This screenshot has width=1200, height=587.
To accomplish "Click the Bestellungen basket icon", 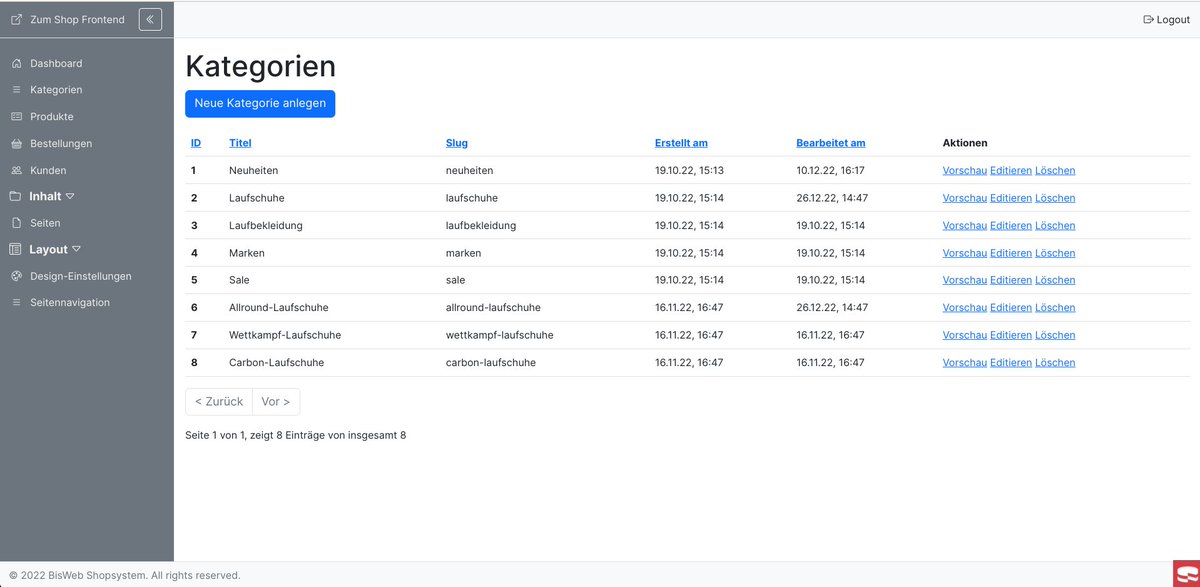I will (16, 143).
